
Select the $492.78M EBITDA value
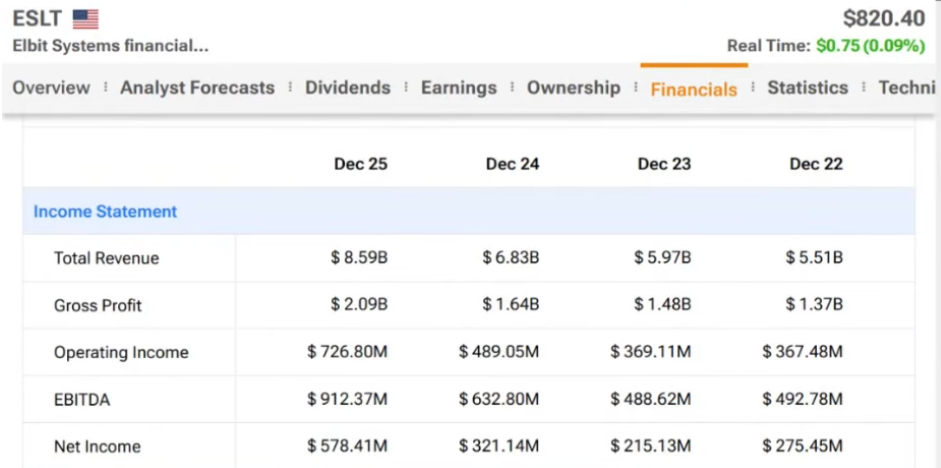point(803,398)
